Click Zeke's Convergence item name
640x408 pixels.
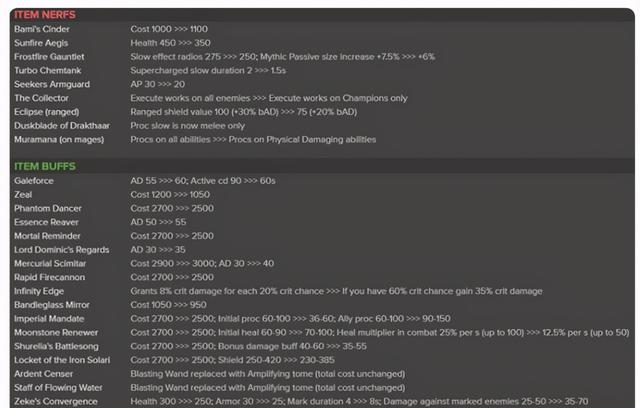tap(56, 401)
